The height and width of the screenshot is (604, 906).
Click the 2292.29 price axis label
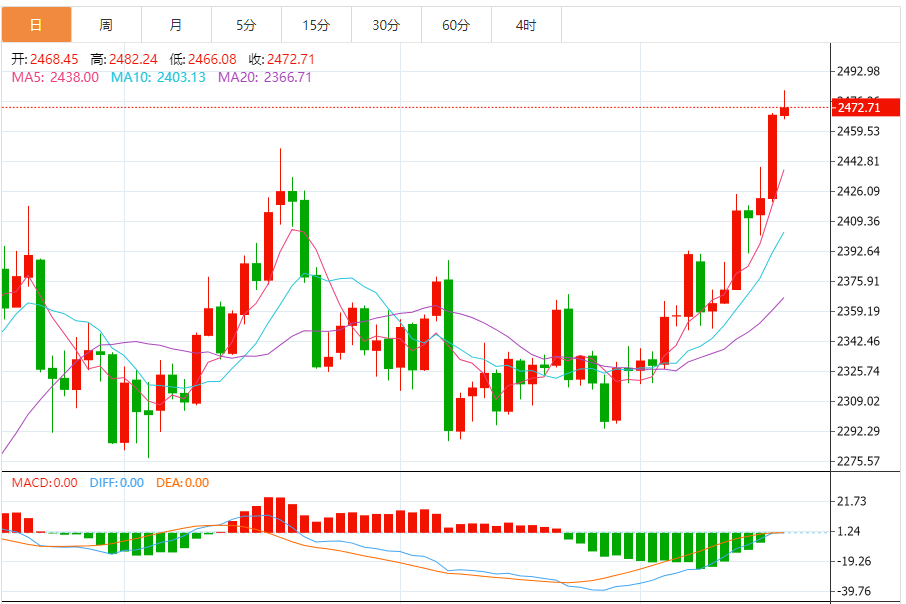[x=859, y=432]
